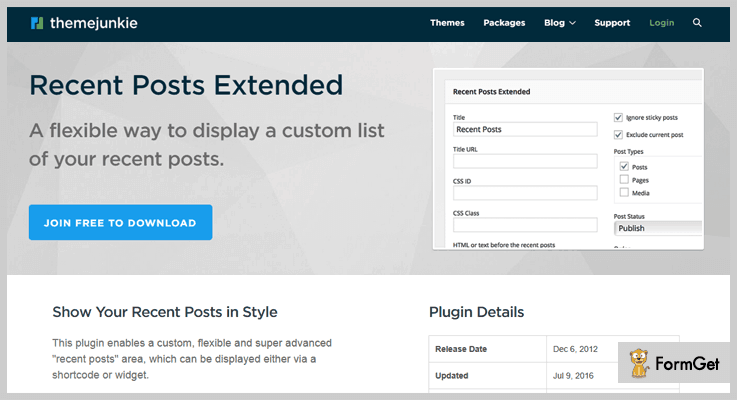Open the Support page link
Image resolution: width=737 pixels, height=400 pixels.
612,23
